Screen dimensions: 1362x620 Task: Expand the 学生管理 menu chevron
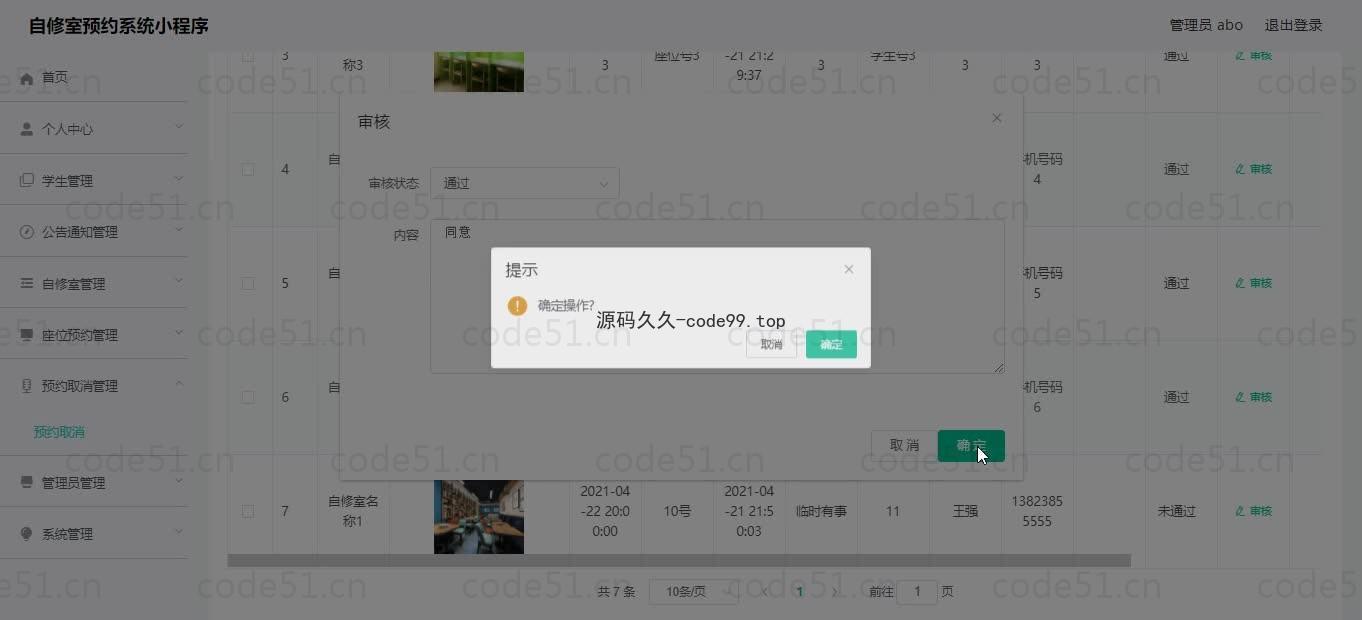pos(179,178)
